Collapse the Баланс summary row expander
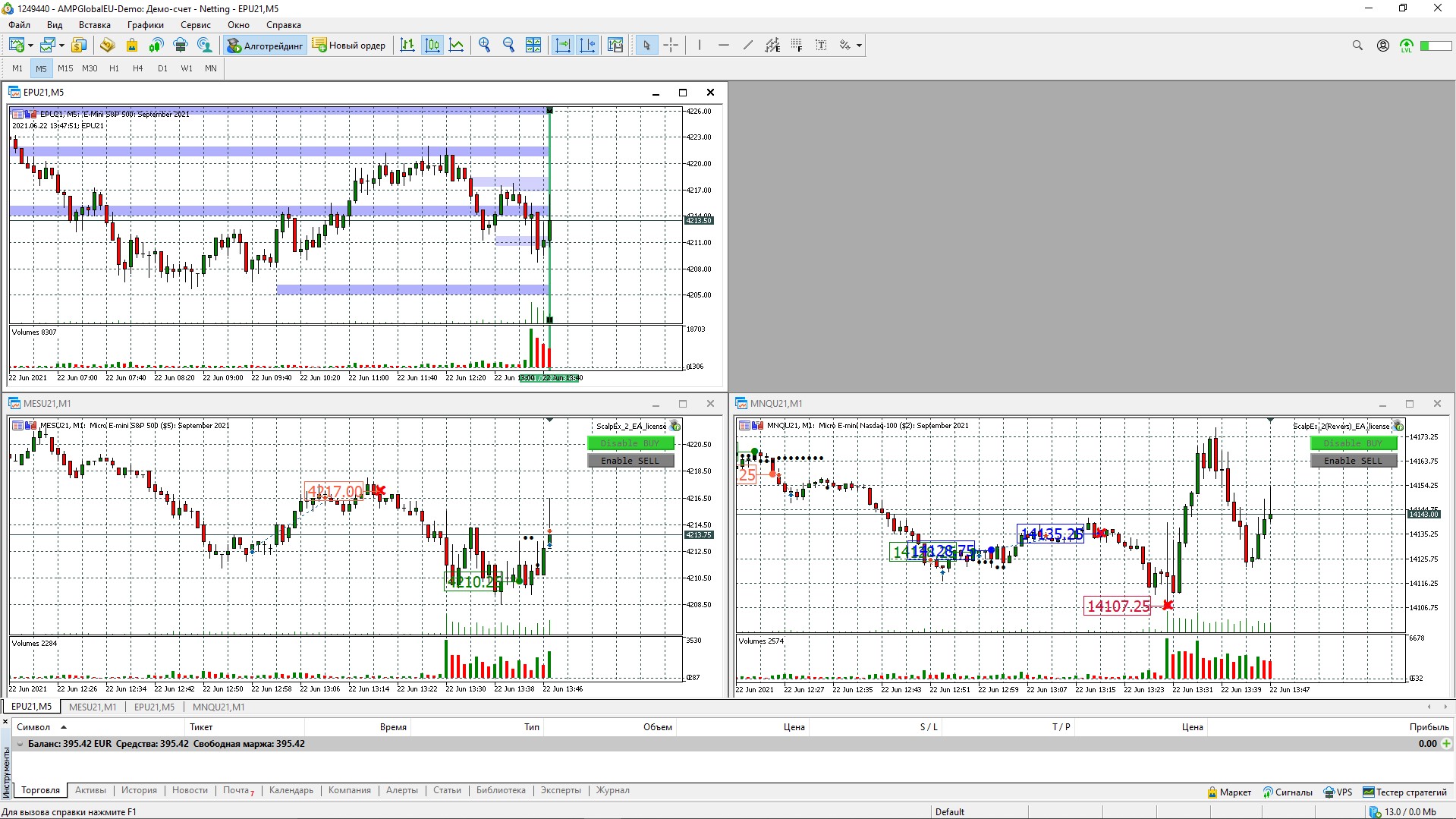 (20, 745)
